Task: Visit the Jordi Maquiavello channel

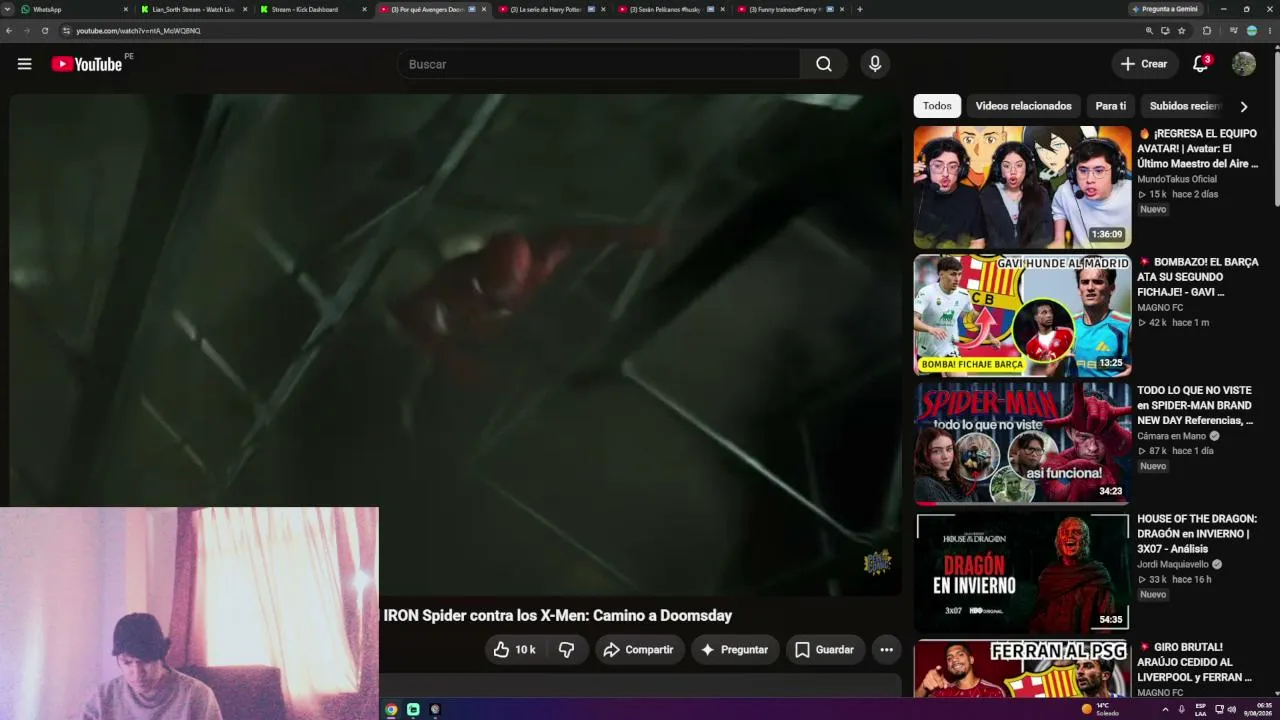Action: (1173, 564)
